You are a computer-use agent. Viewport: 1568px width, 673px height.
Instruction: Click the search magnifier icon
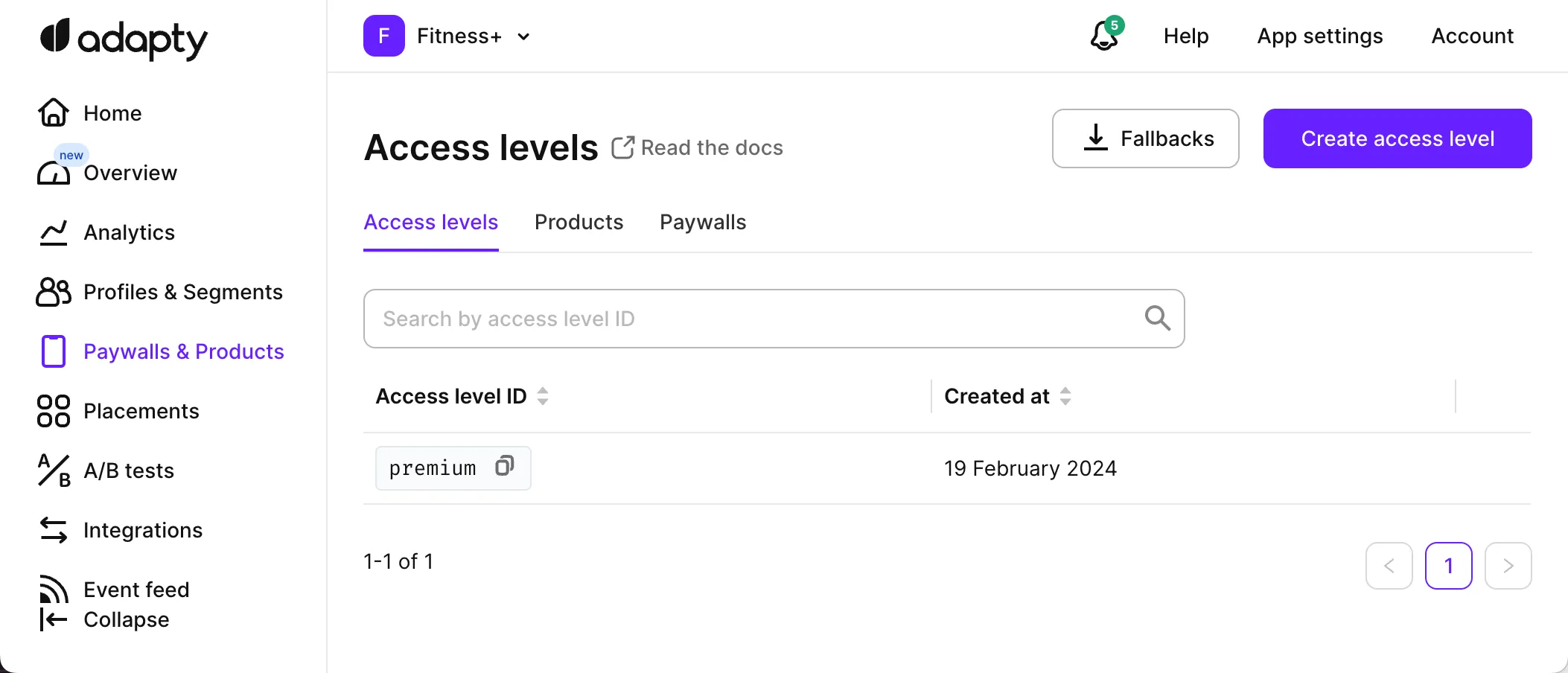pos(1157,319)
